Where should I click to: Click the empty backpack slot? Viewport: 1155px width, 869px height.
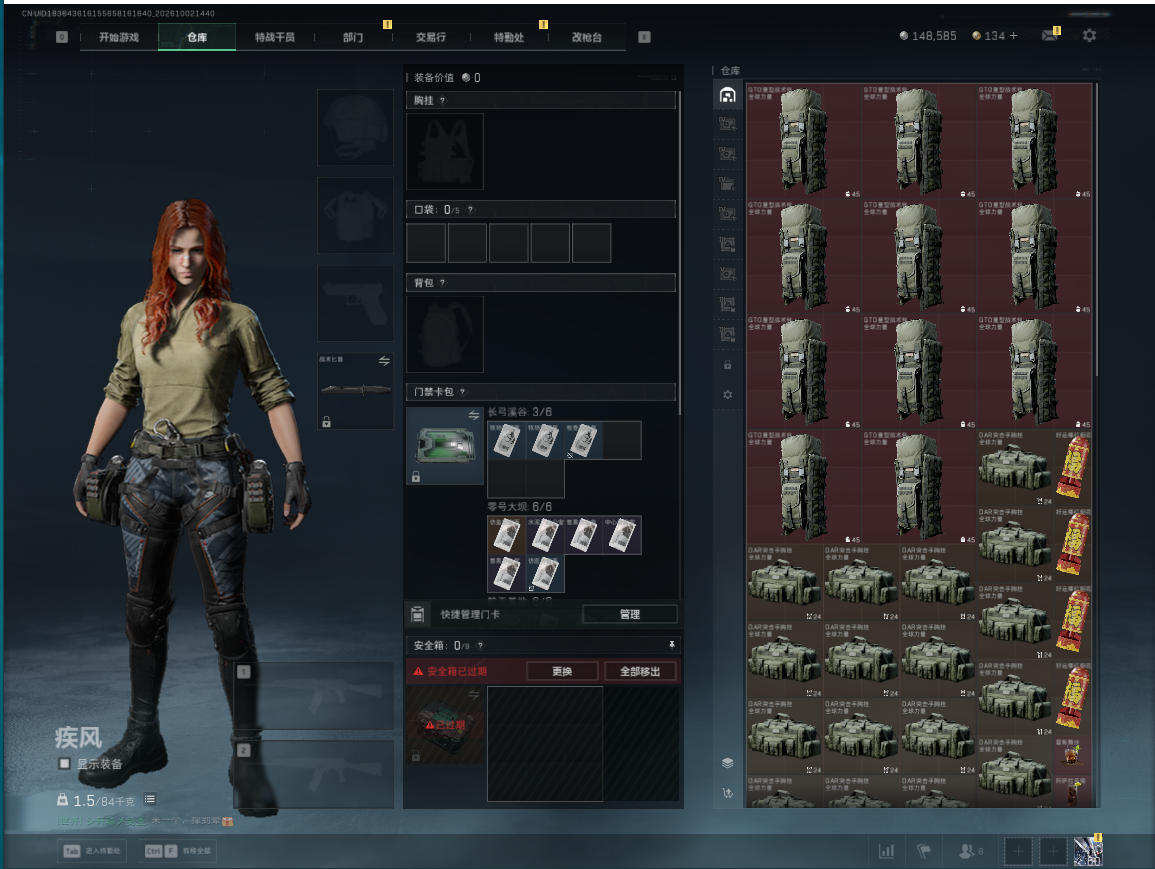(x=445, y=334)
